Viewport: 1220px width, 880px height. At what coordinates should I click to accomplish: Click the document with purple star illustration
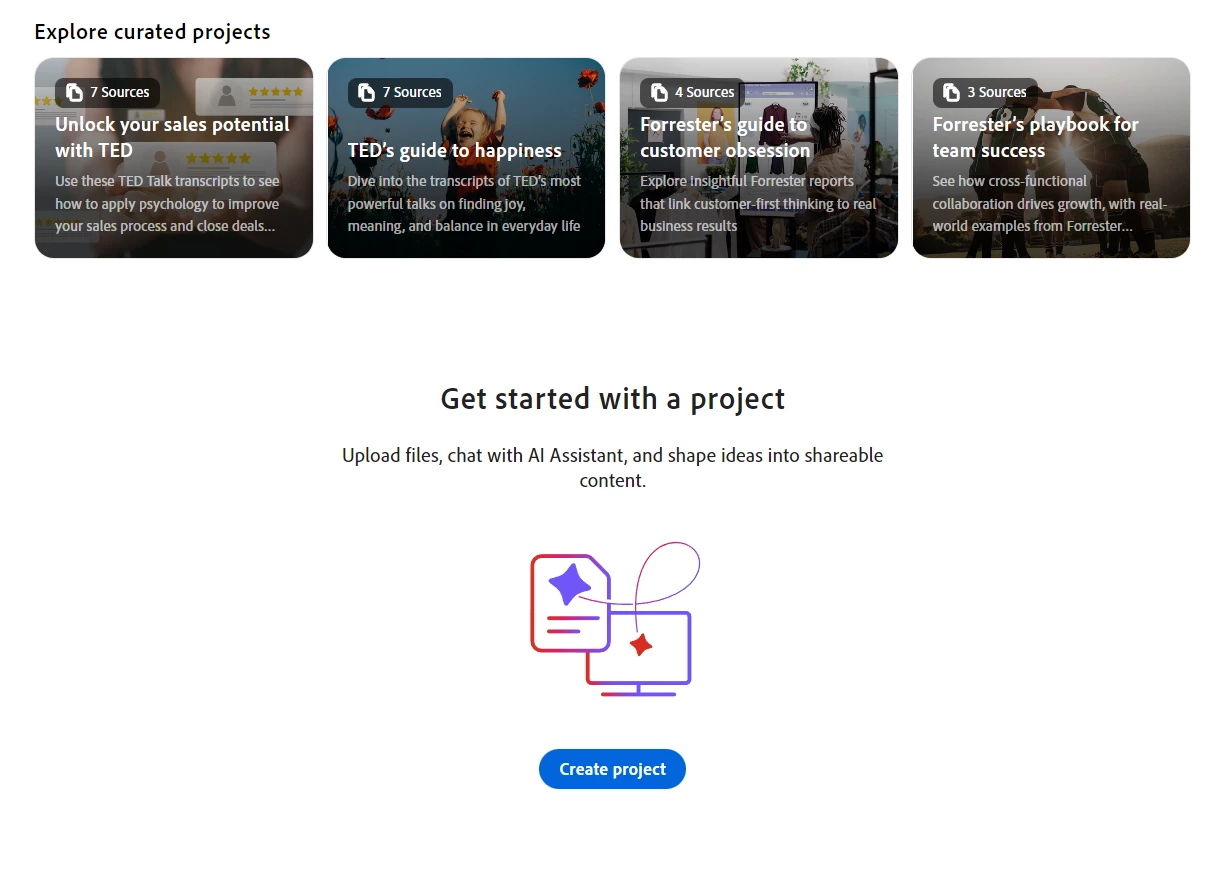571,603
